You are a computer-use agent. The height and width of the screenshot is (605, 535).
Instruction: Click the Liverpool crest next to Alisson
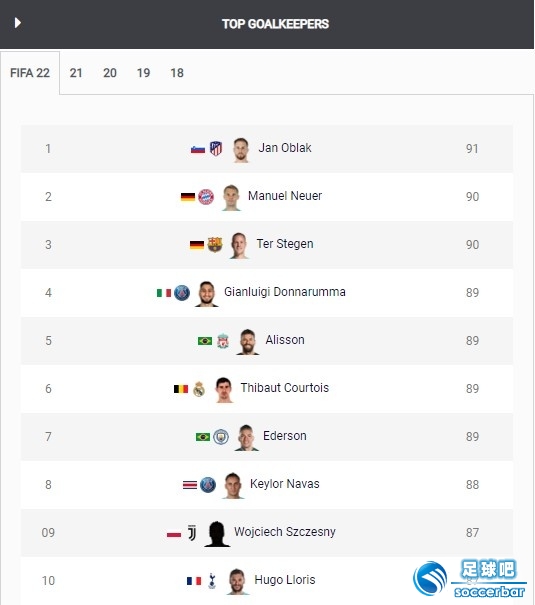click(223, 341)
